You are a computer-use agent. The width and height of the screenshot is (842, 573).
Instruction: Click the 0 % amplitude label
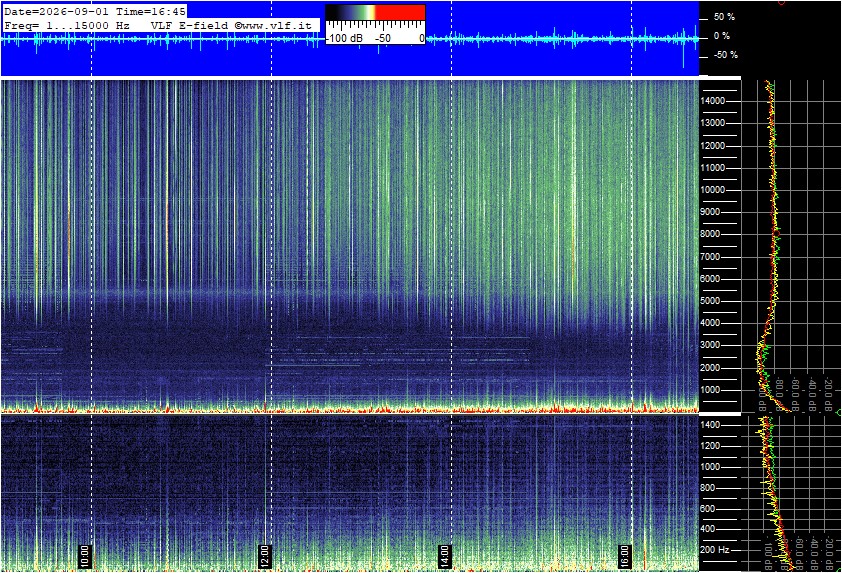click(721, 36)
